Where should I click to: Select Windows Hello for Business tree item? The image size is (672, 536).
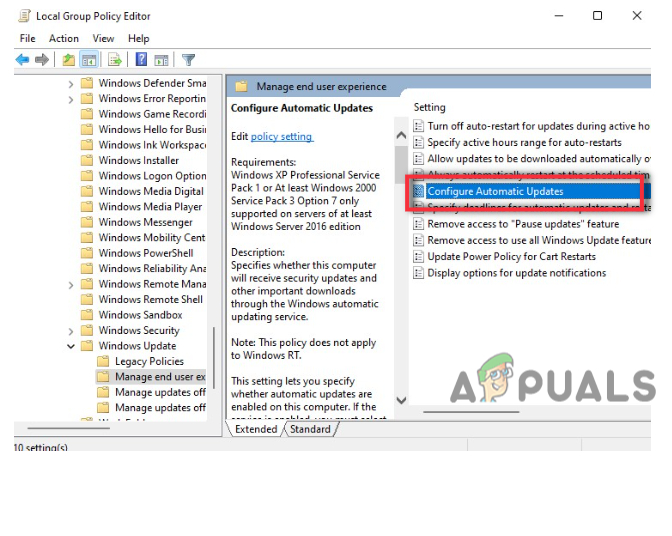[152, 129]
